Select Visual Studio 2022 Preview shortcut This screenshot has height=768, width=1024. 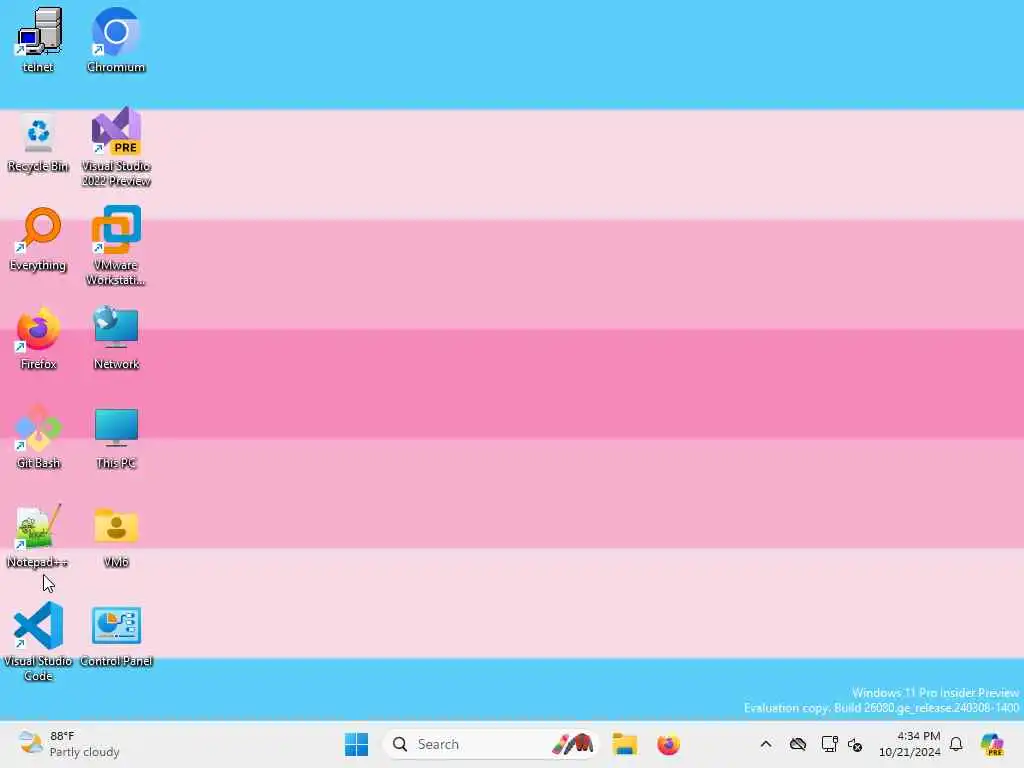coord(116,148)
